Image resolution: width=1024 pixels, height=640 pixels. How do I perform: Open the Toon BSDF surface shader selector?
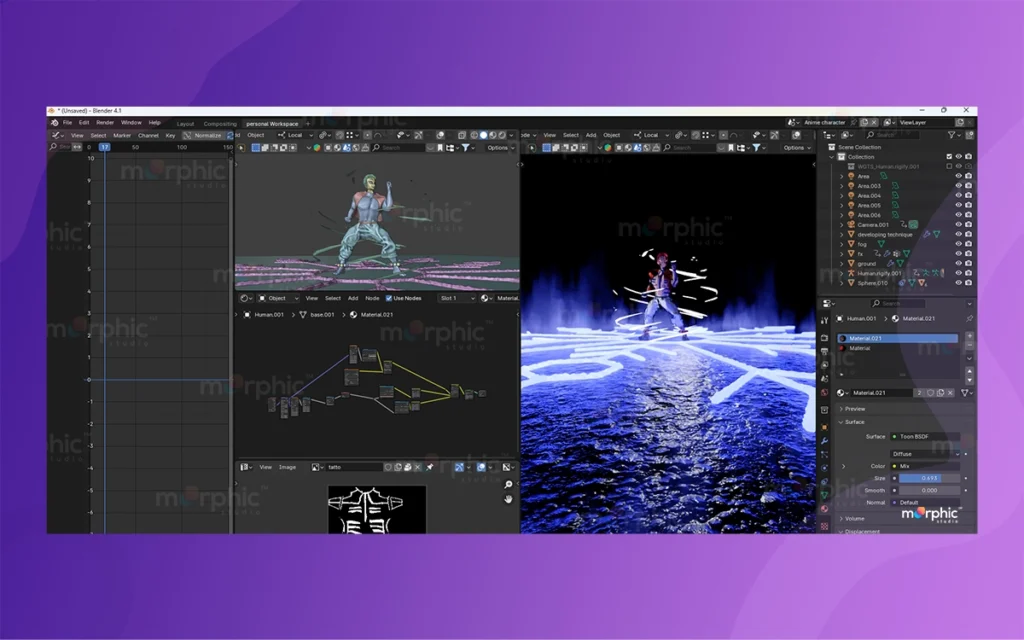point(925,437)
